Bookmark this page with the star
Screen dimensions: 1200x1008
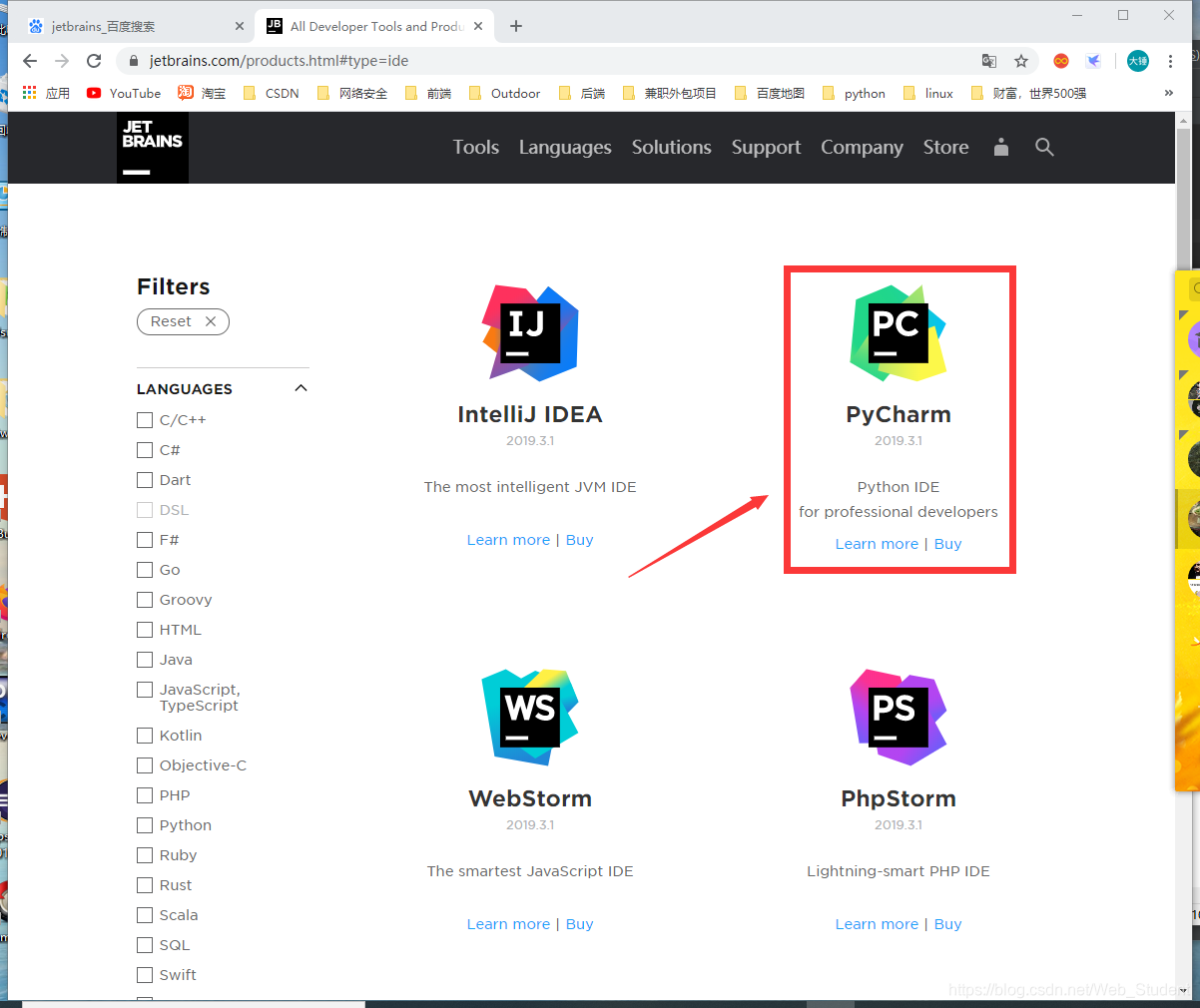(1021, 61)
